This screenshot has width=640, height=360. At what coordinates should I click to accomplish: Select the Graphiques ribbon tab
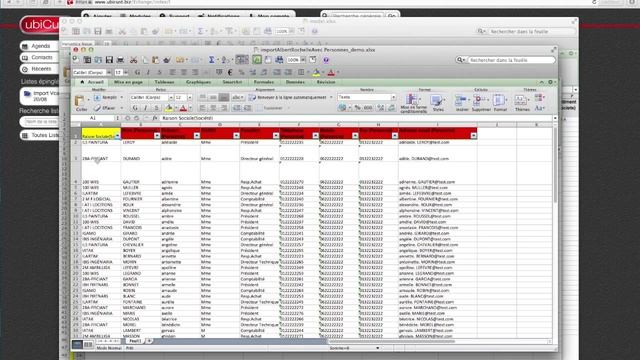coord(198,82)
